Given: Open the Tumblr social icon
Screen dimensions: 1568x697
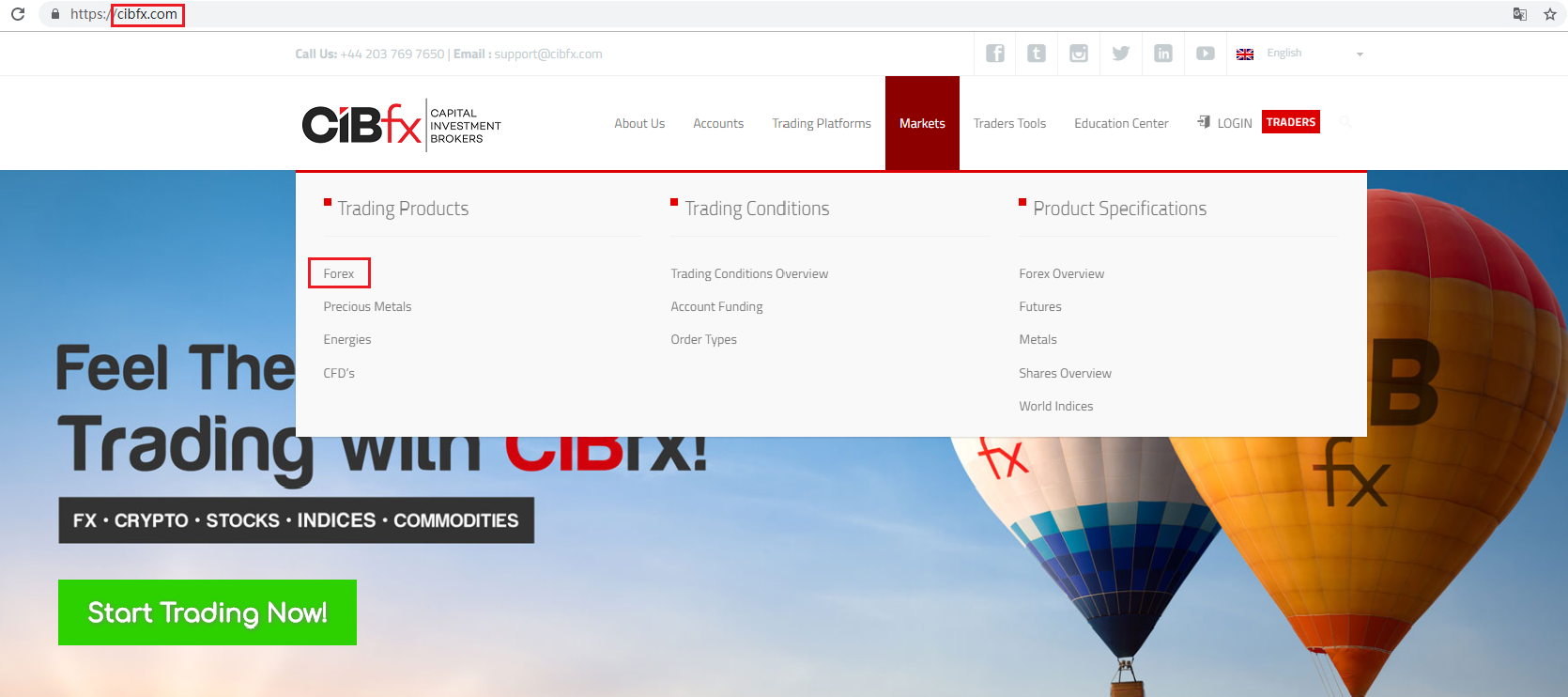Looking at the screenshot, I should [x=1037, y=54].
